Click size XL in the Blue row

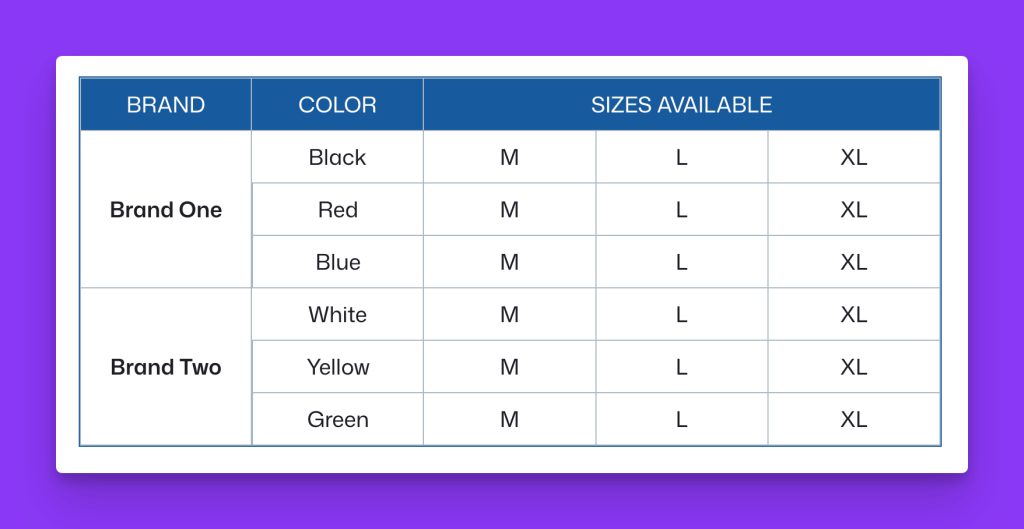point(854,262)
